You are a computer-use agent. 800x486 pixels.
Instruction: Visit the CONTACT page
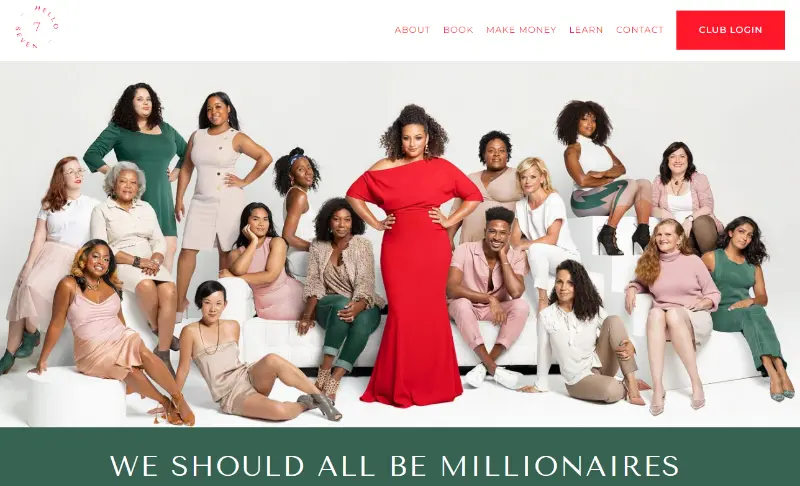click(x=639, y=30)
